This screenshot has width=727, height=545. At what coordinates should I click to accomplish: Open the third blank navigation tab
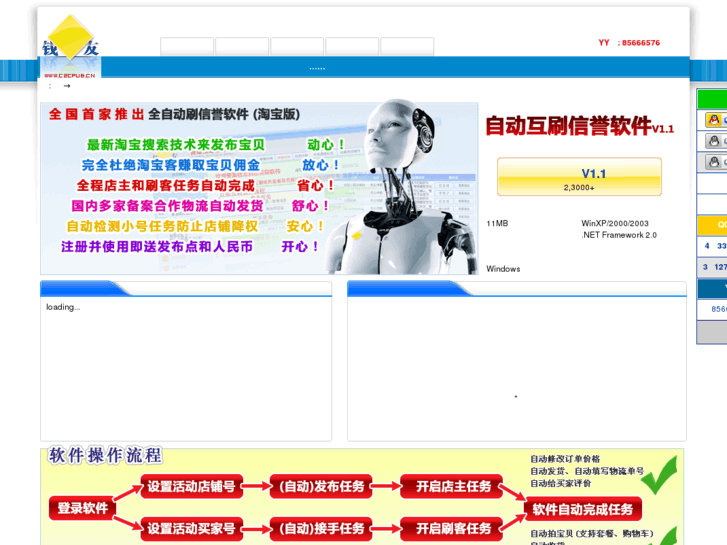tap(297, 47)
